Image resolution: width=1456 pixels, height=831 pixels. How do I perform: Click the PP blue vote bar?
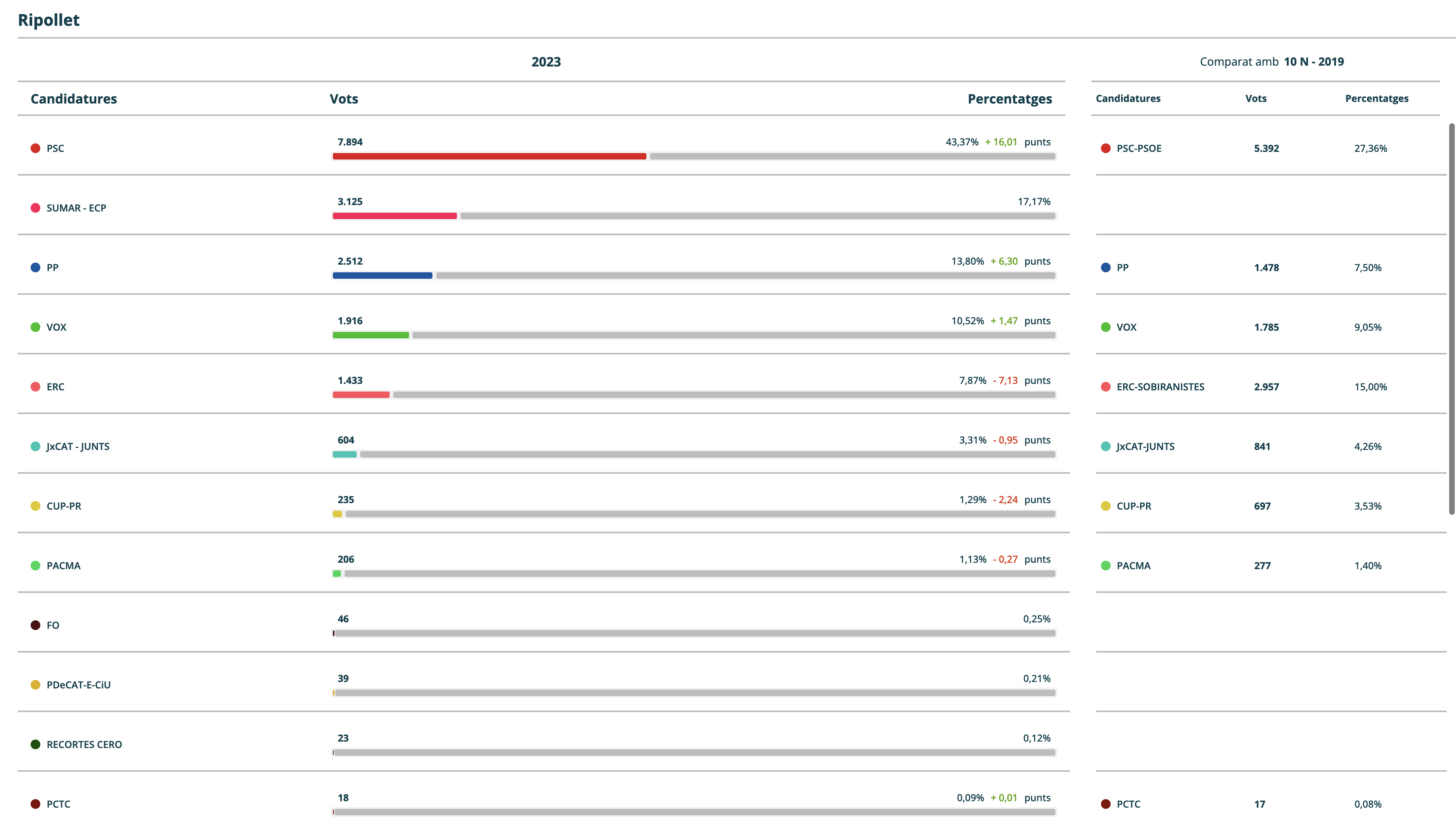382,276
